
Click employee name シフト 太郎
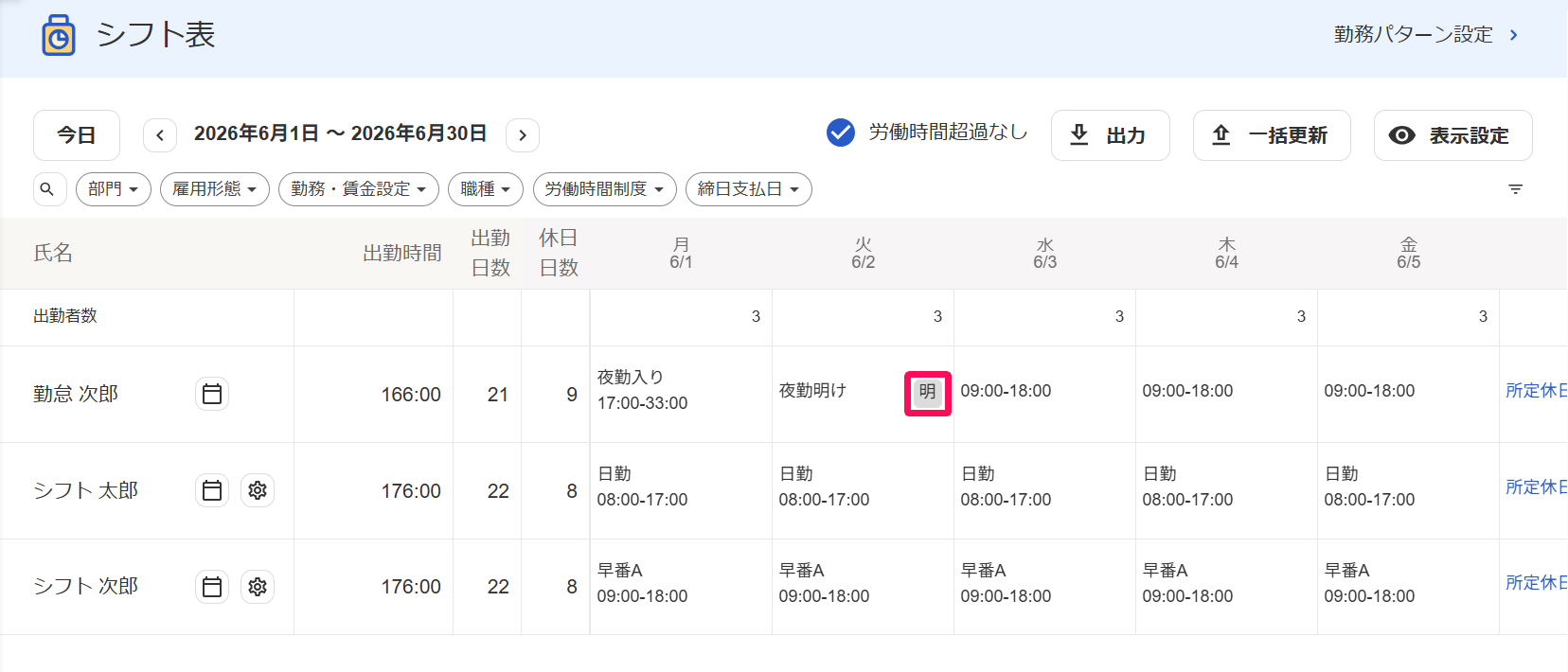tap(86, 490)
